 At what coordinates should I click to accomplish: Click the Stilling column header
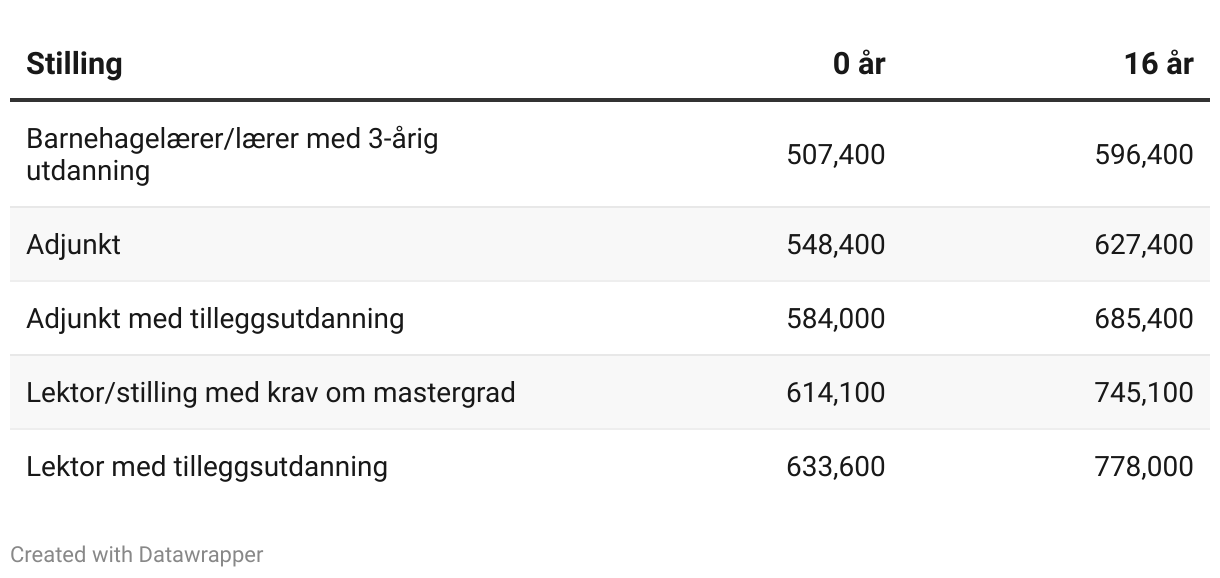tap(74, 64)
